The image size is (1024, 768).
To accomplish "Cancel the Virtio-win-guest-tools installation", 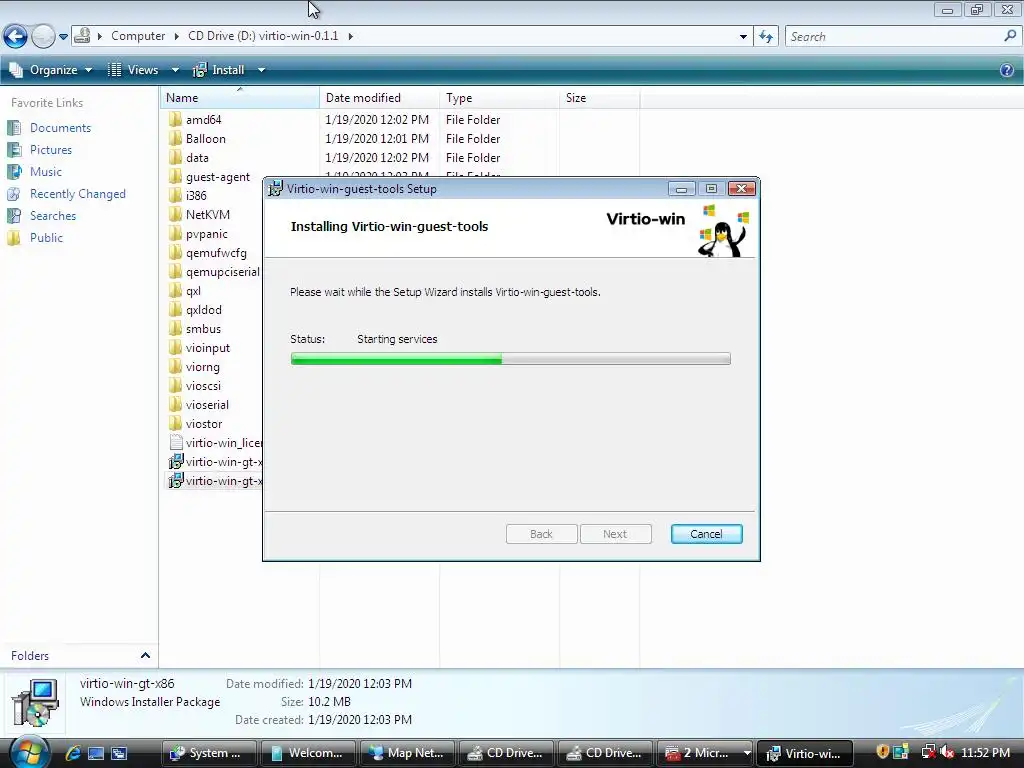I will point(707,534).
